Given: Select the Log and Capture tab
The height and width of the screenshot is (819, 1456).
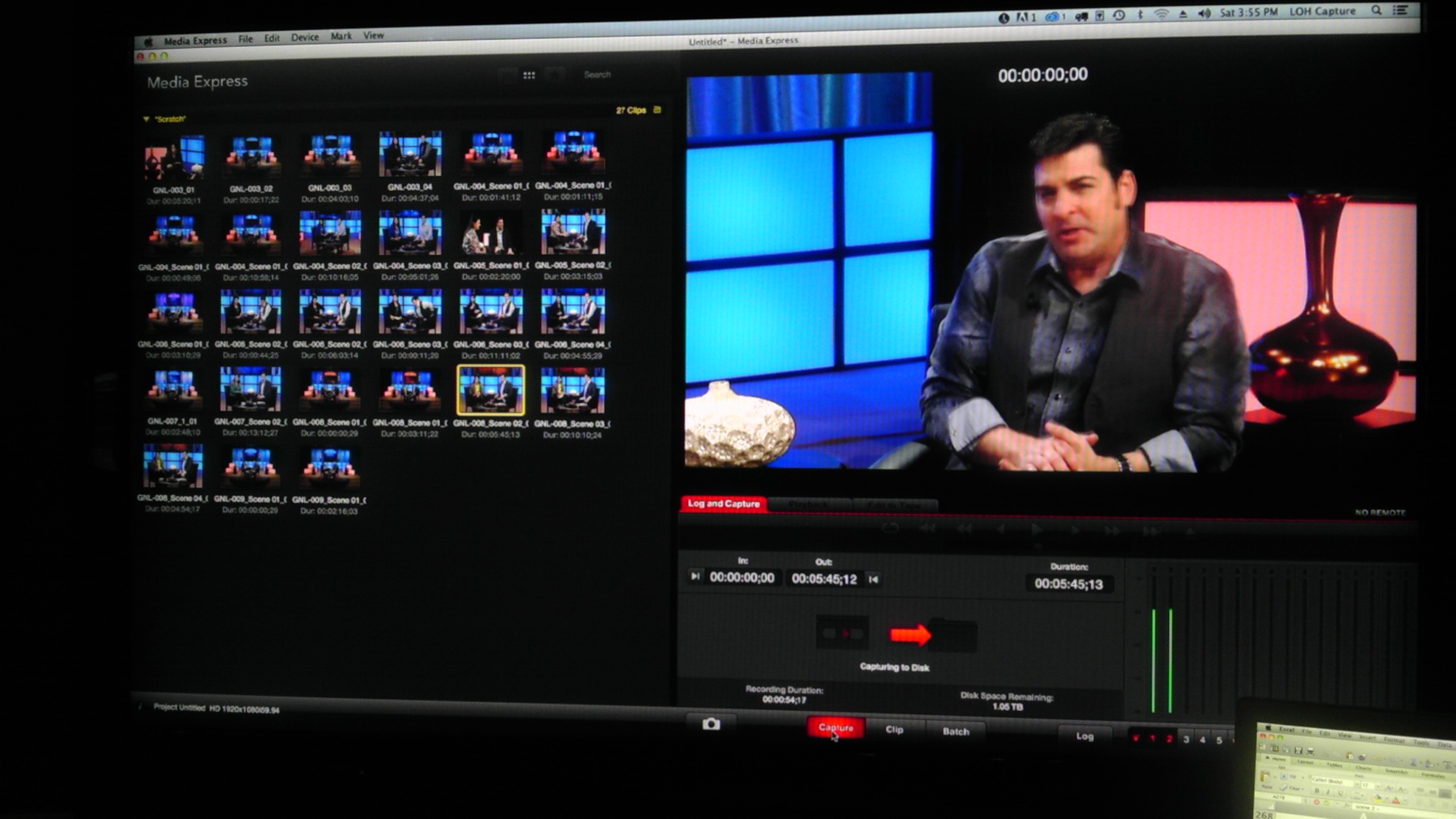Looking at the screenshot, I should [723, 503].
